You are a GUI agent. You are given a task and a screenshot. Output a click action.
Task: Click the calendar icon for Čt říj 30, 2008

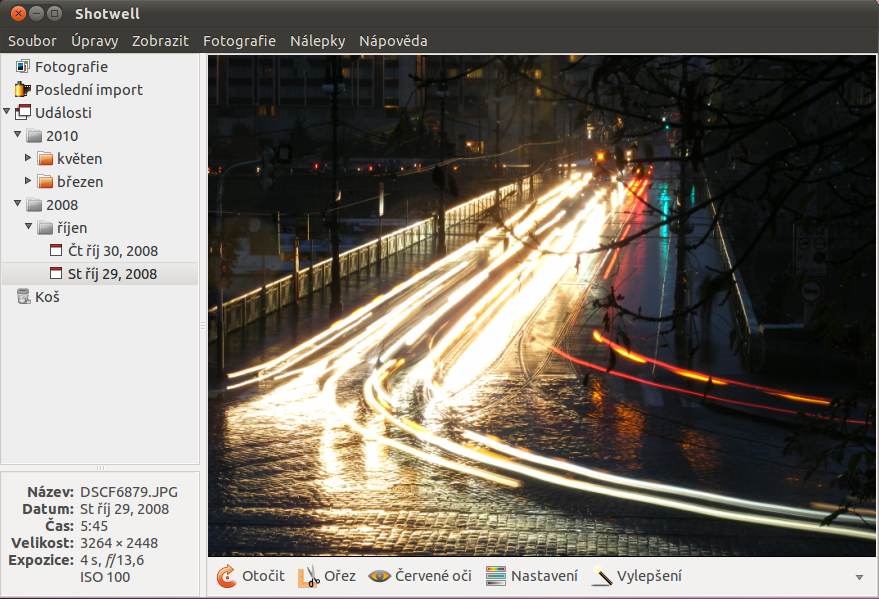pos(55,250)
